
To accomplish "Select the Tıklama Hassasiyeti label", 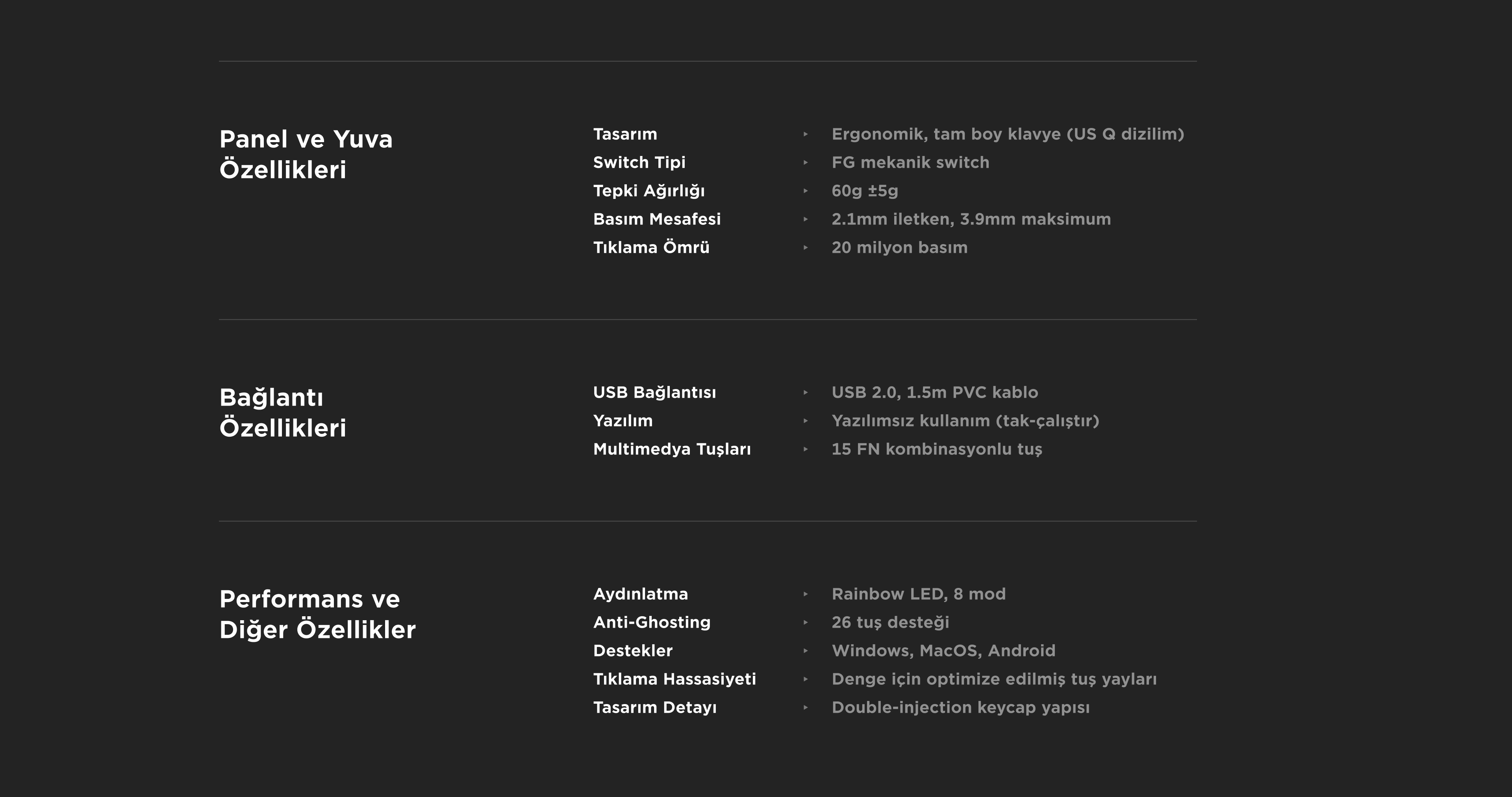I will coord(674,679).
